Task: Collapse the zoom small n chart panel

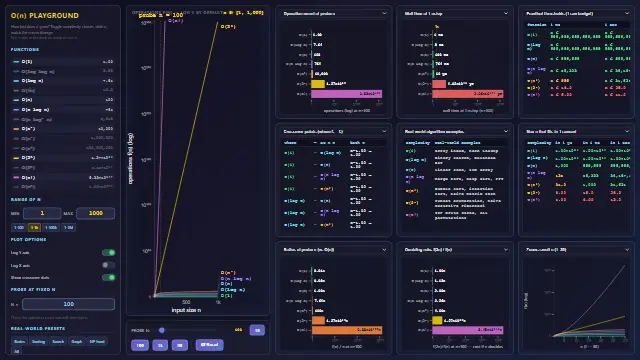Action: click(627, 249)
